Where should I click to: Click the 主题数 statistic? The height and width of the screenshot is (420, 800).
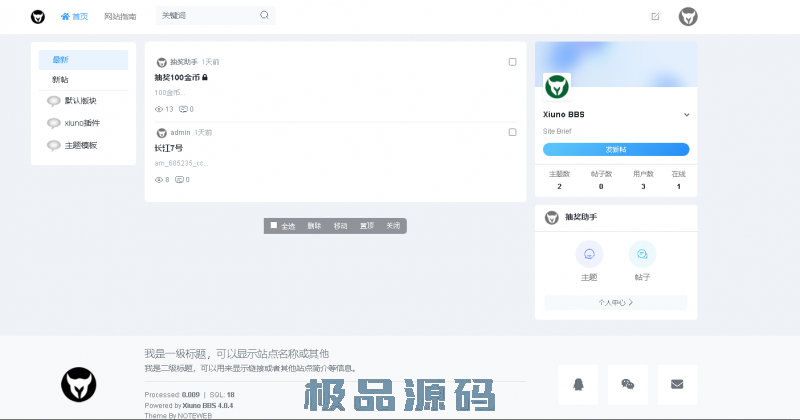click(x=559, y=180)
